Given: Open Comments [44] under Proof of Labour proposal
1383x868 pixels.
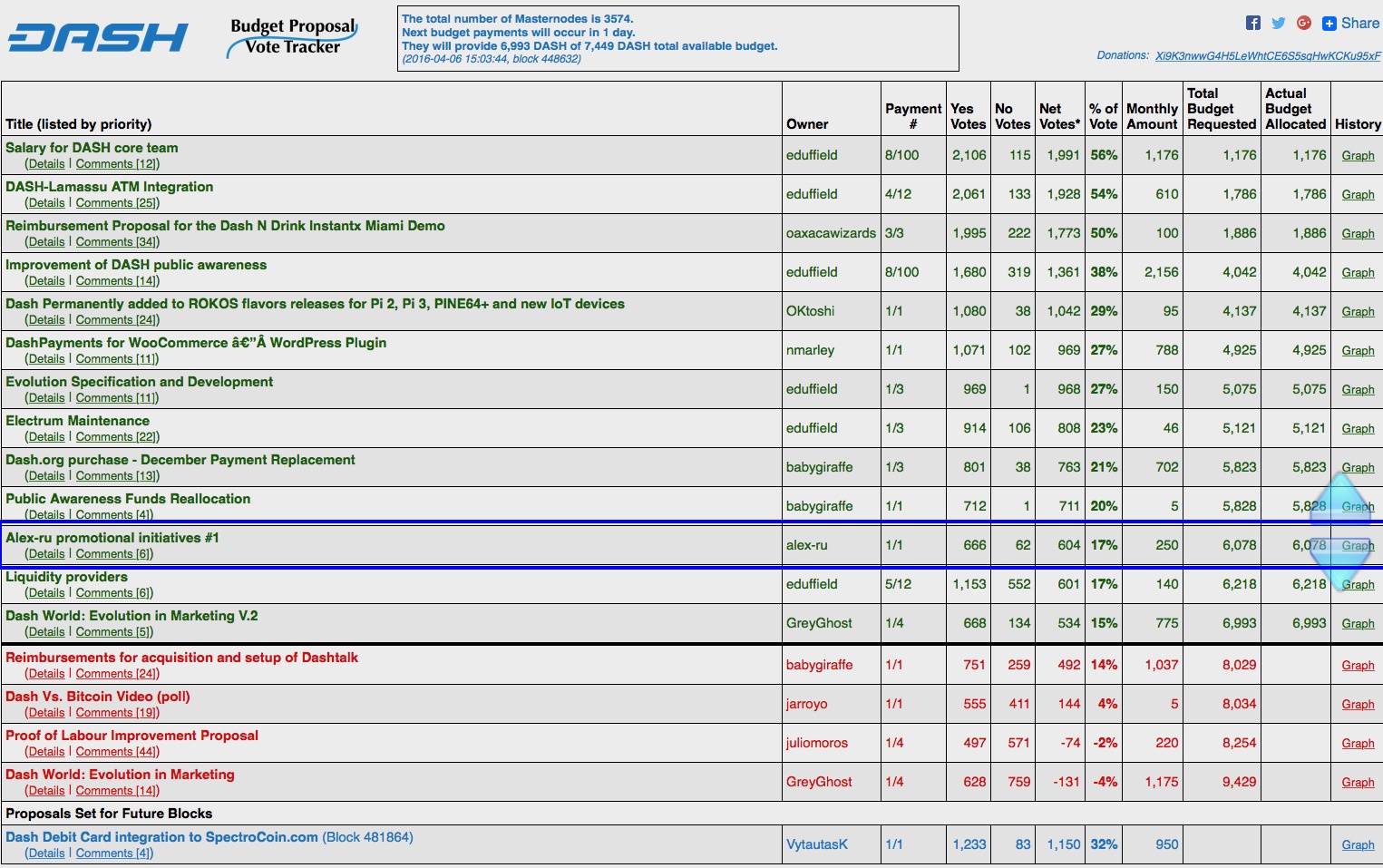Looking at the screenshot, I should click(116, 752).
